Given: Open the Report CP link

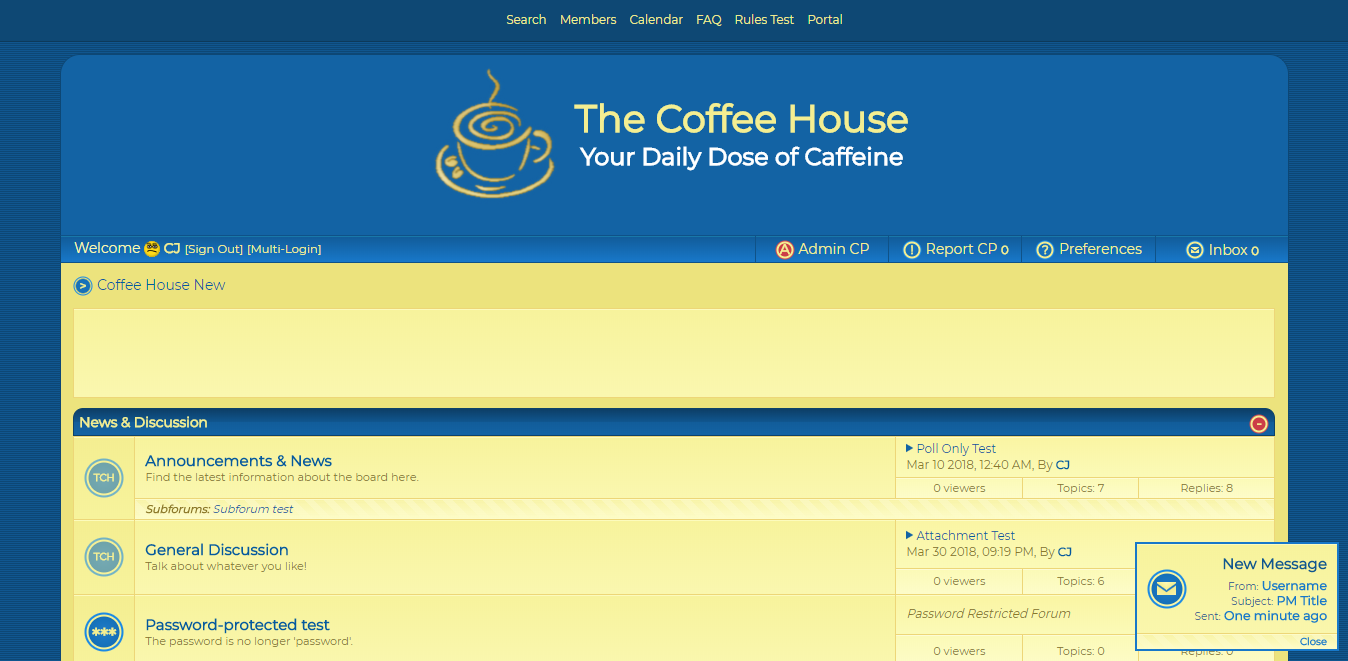Looking at the screenshot, I should coord(961,249).
